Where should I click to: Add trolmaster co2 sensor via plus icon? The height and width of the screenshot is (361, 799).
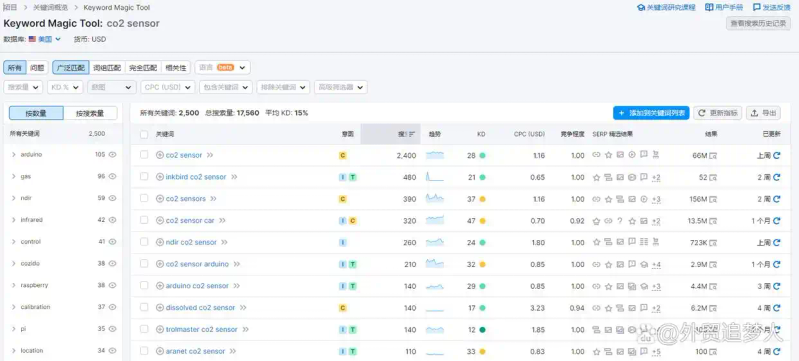[x=159, y=329]
